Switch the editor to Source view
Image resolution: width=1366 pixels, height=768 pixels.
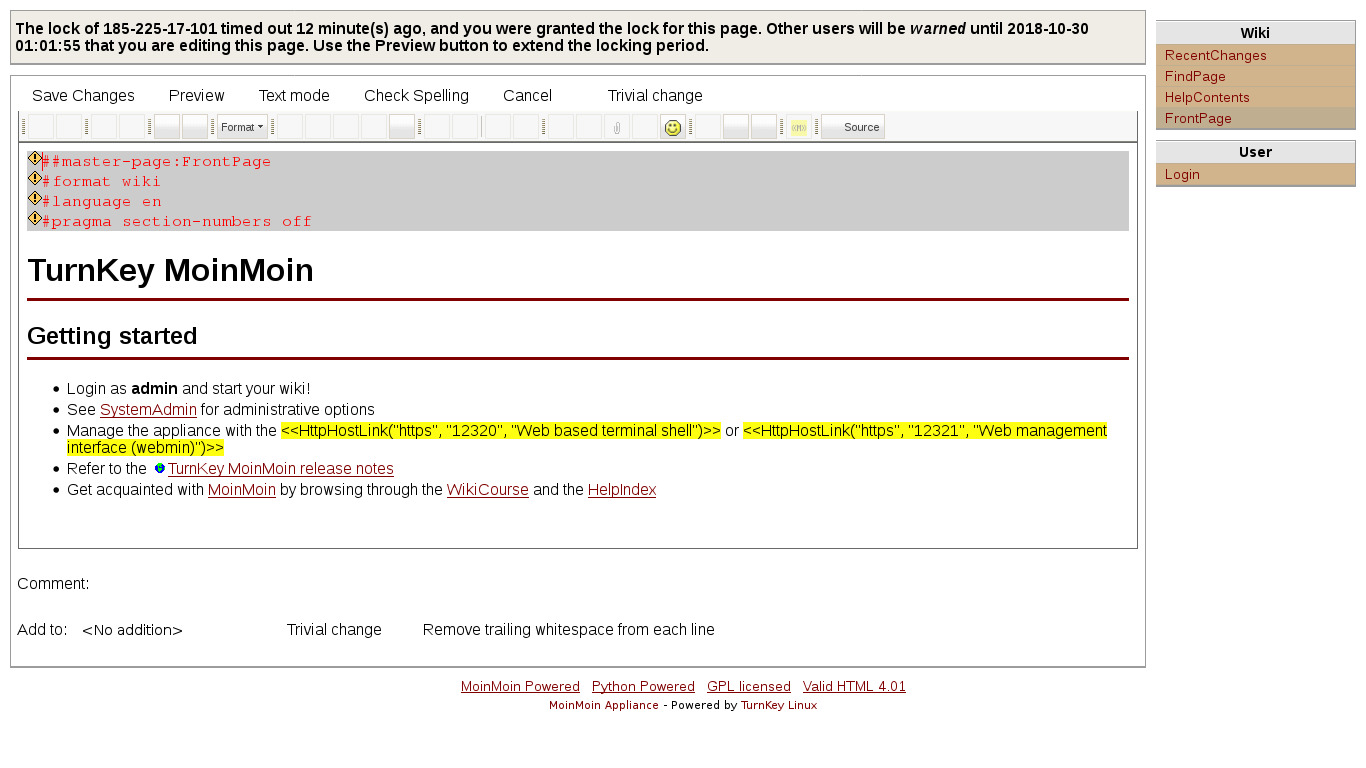point(853,127)
